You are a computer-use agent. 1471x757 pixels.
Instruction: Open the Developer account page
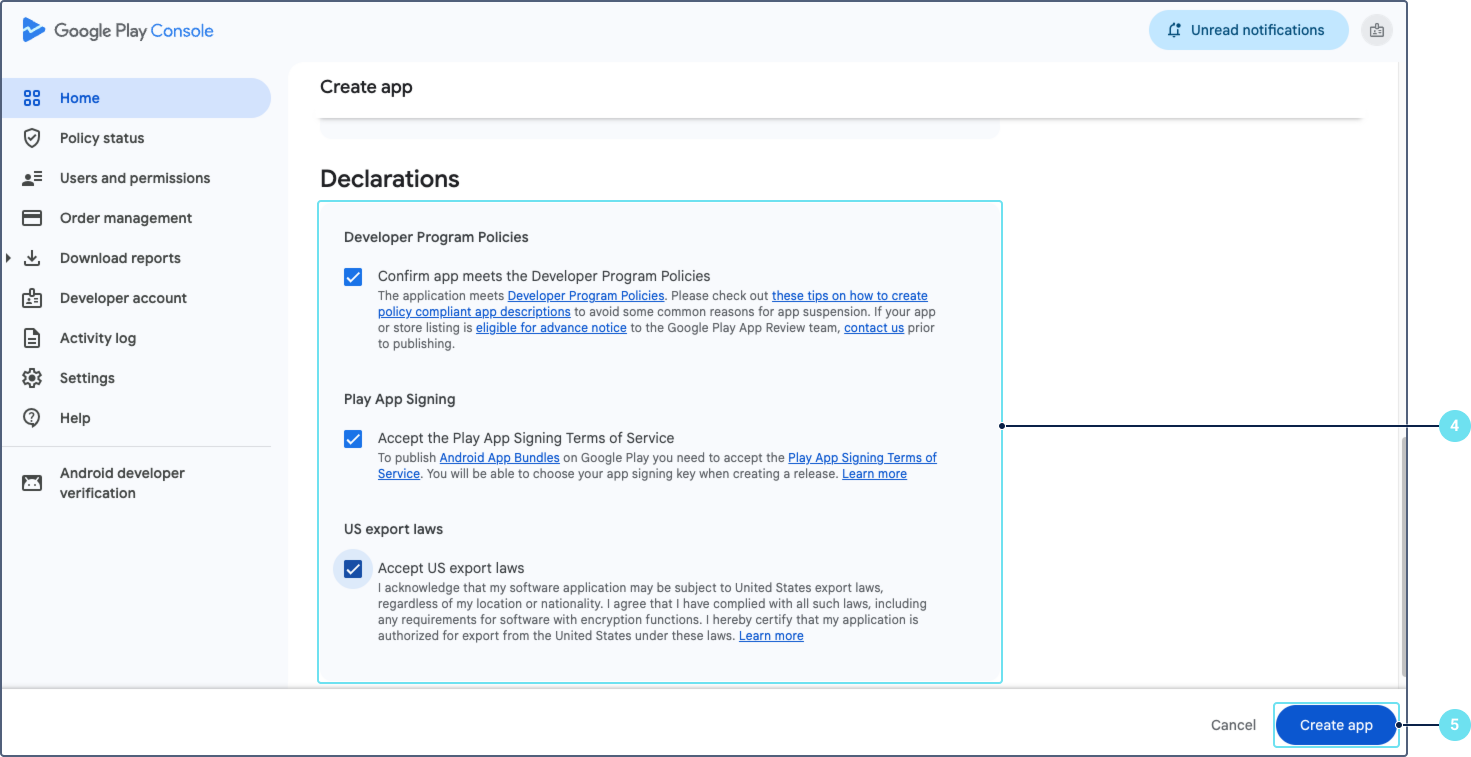coord(136,298)
